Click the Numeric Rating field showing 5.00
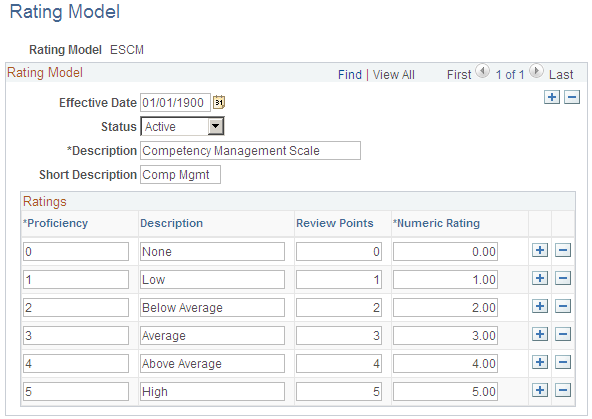The image size is (592, 419). [x=445, y=391]
